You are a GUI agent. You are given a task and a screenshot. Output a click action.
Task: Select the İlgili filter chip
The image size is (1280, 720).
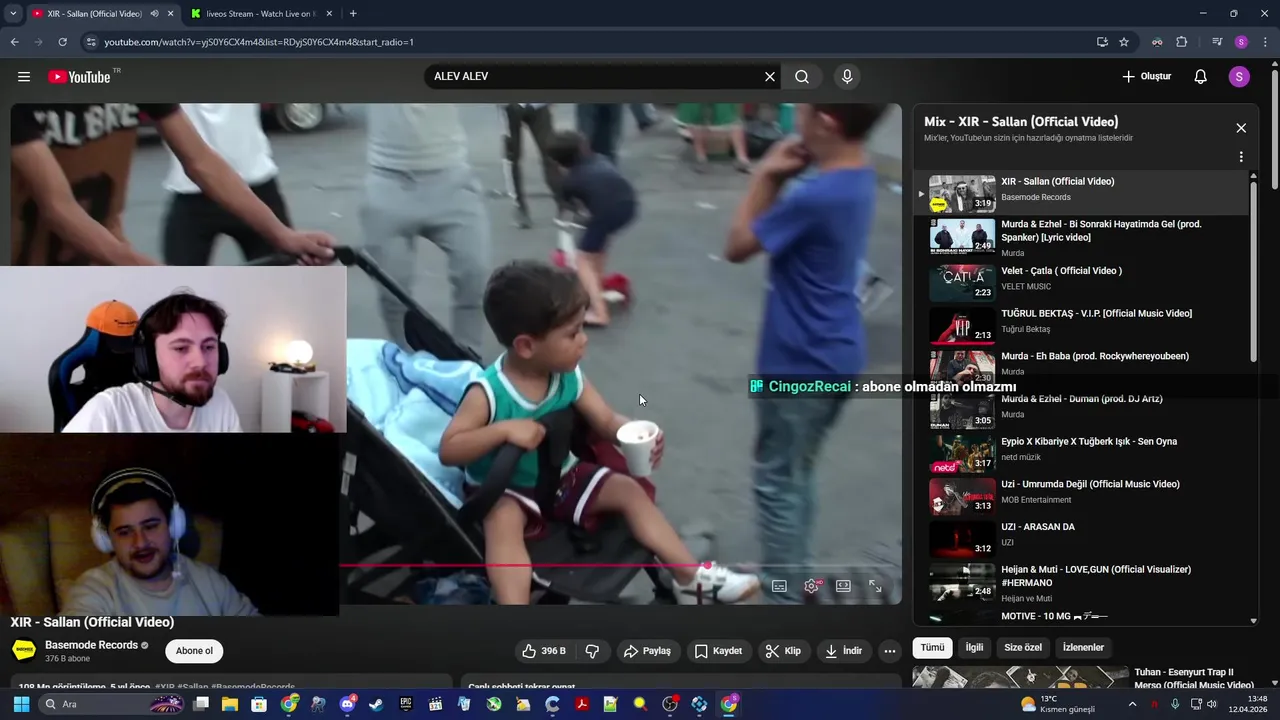(974, 648)
